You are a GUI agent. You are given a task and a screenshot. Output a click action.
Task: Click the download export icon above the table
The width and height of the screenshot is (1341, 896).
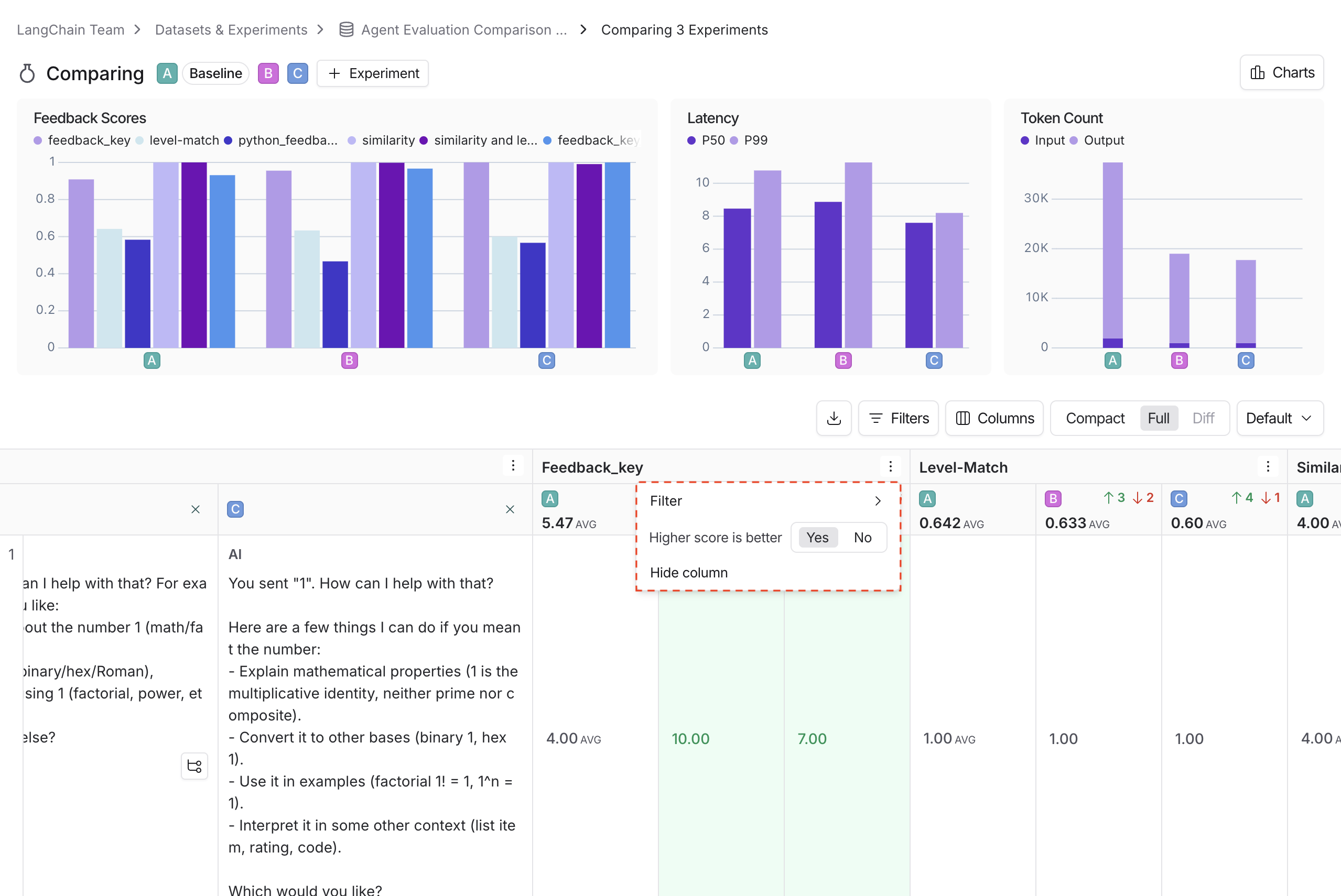coord(834,418)
